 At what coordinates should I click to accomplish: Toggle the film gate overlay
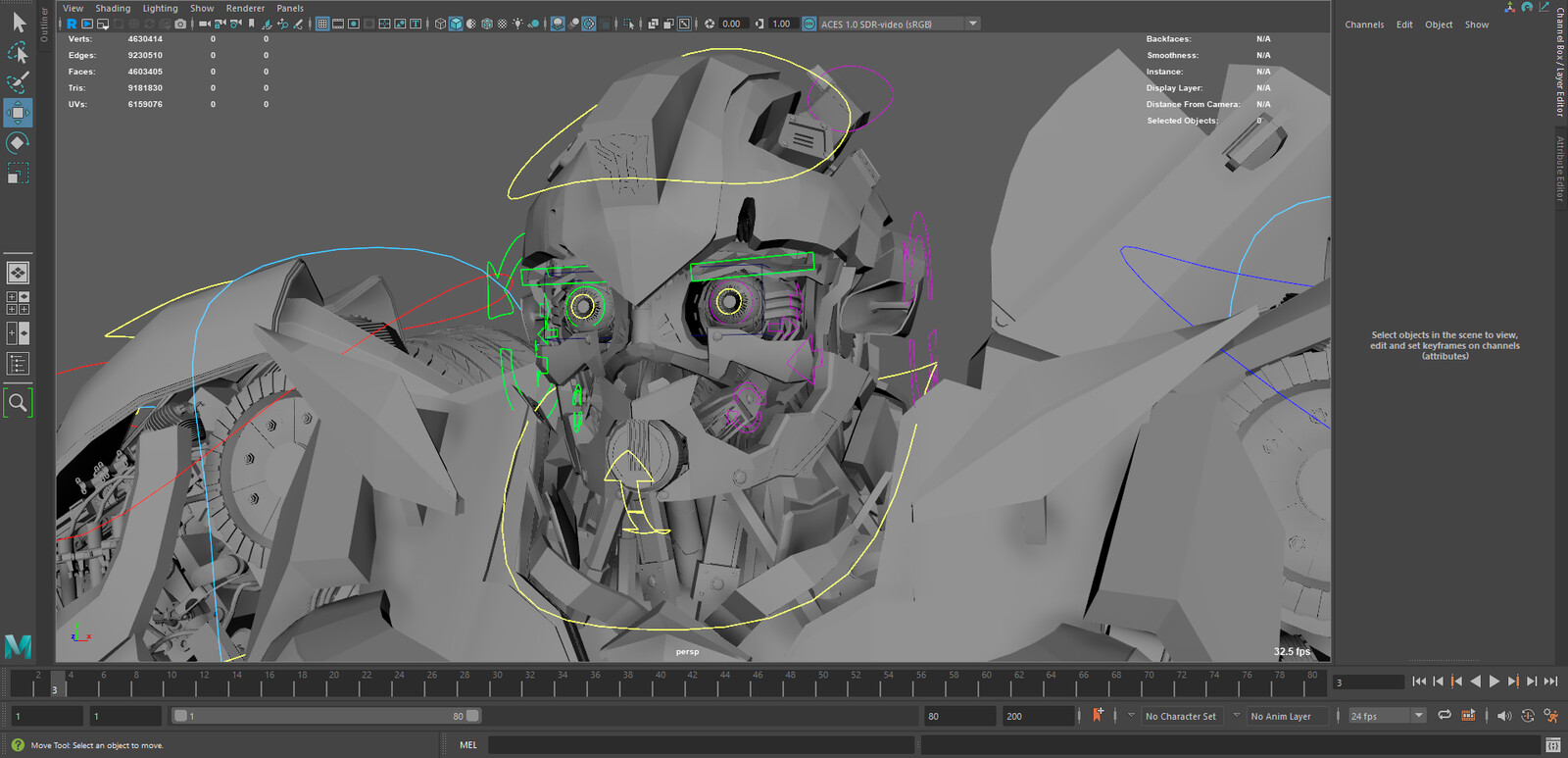tap(338, 24)
